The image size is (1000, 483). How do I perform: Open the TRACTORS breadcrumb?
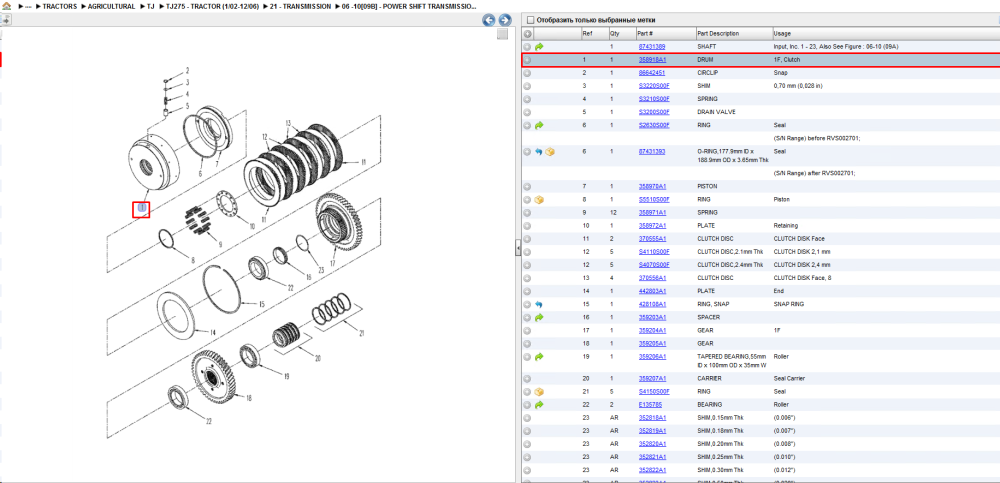coord(60,6)
